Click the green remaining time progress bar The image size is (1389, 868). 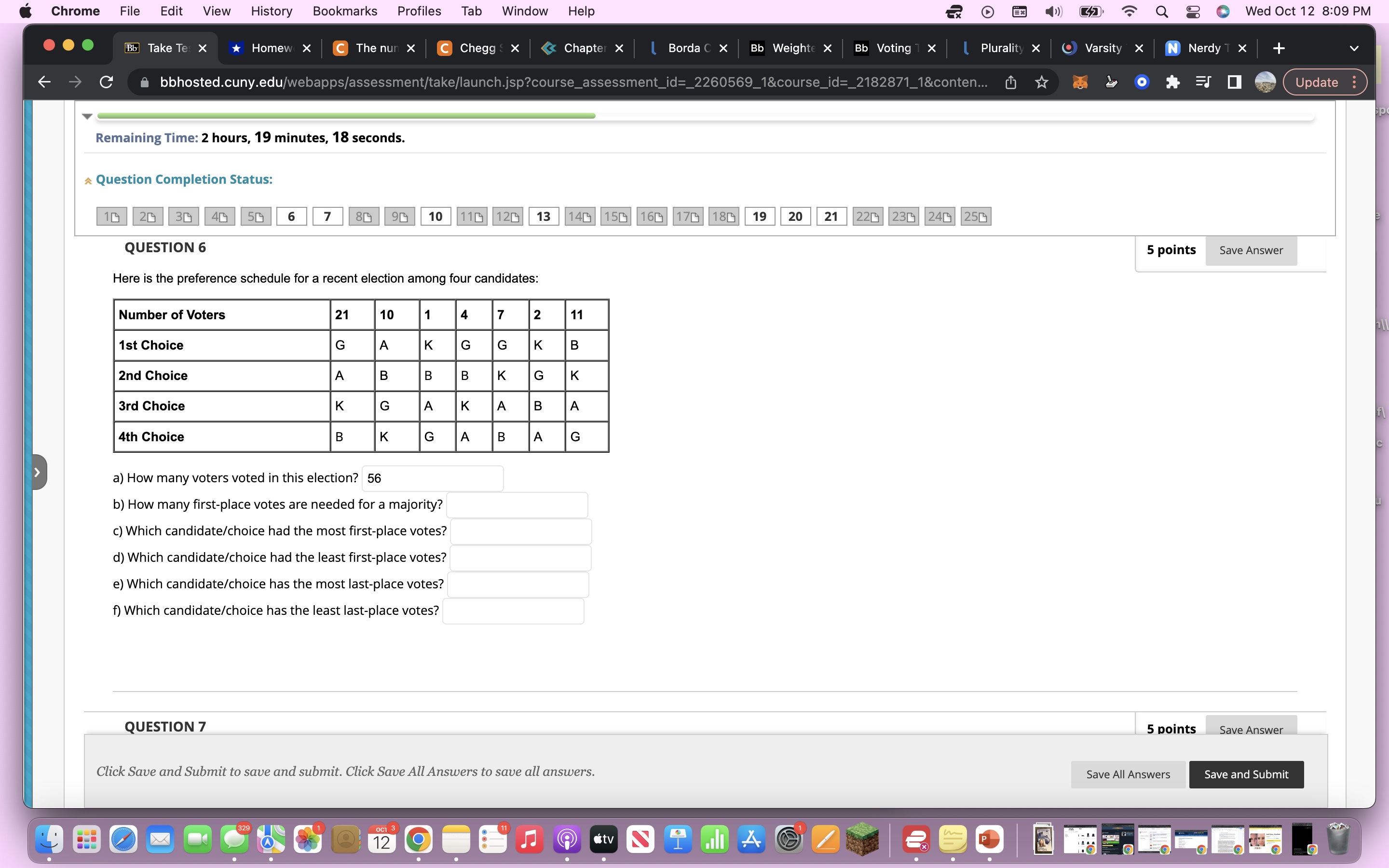coord(344,115)
